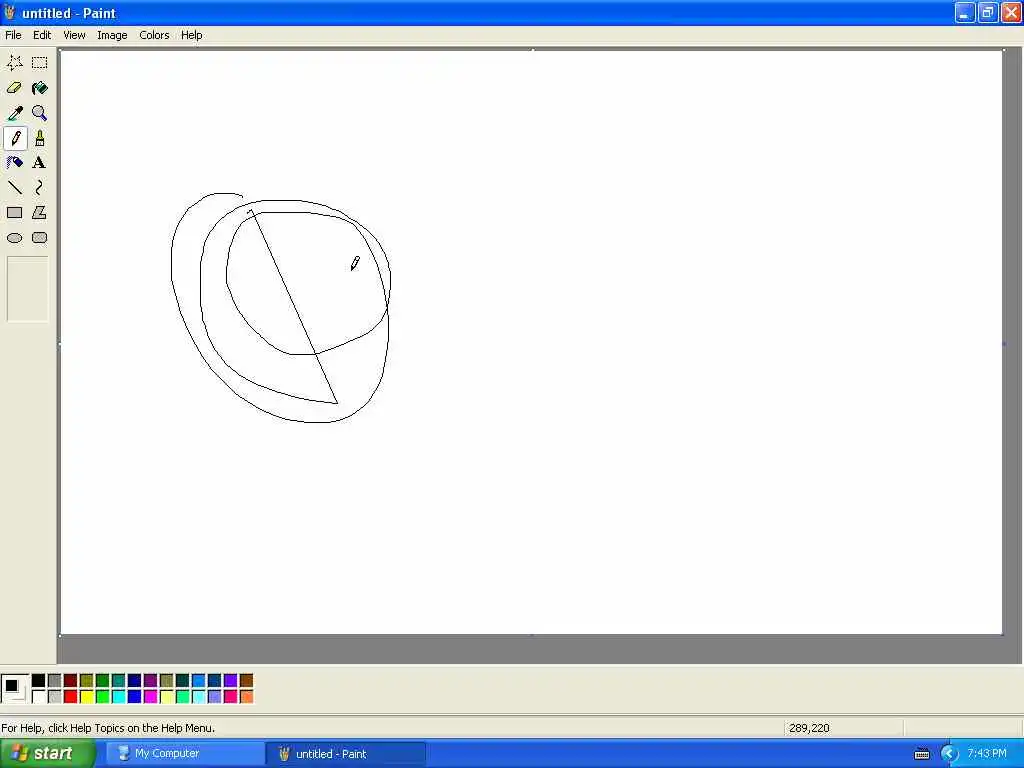The height and width of the screenshot is (768, 1024).
Task: Choose the Rectangle shape tool
Action: [14, 213]
